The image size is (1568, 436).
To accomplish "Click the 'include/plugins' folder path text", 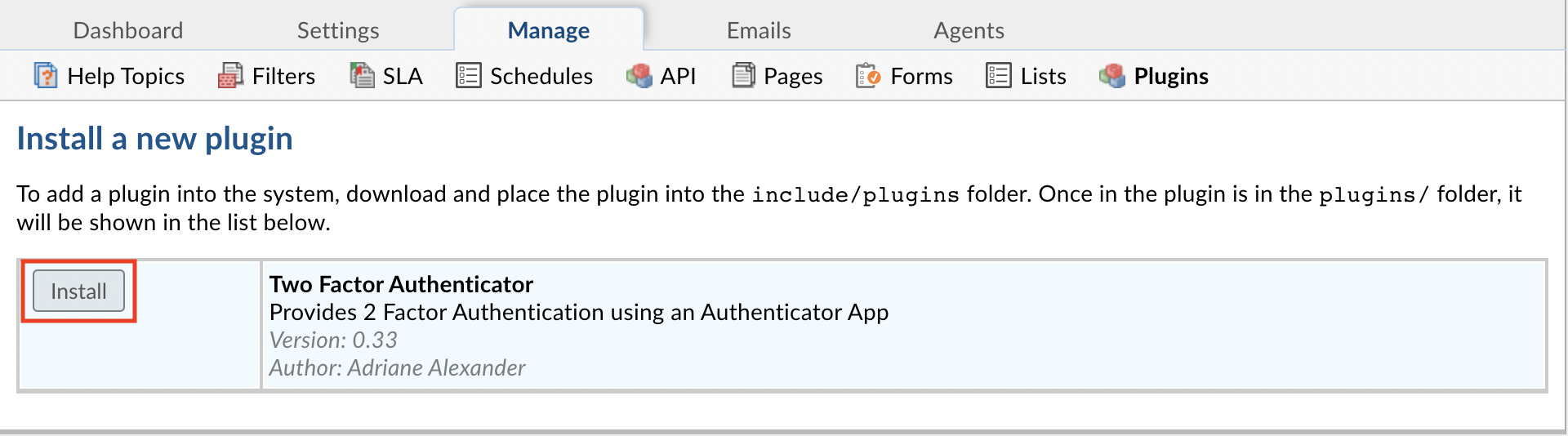I will pos(855,194).
